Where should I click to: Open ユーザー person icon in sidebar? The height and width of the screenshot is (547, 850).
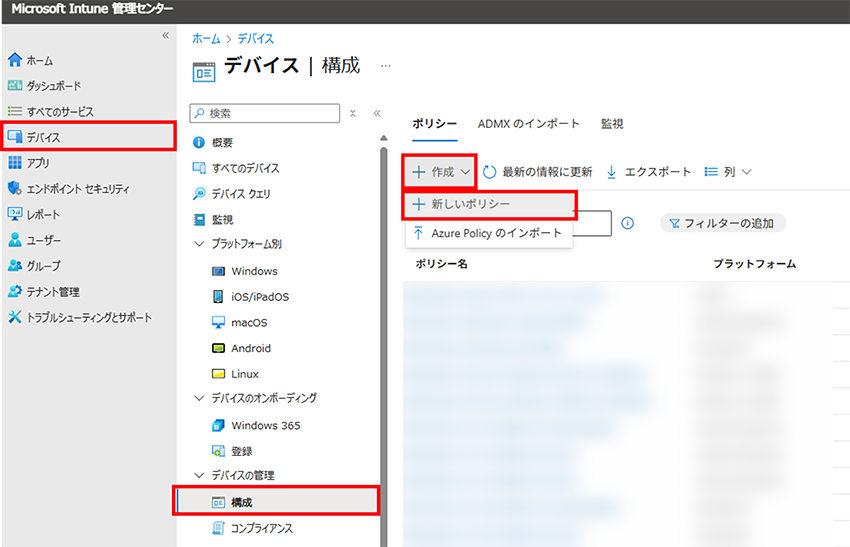coord(15,240)
